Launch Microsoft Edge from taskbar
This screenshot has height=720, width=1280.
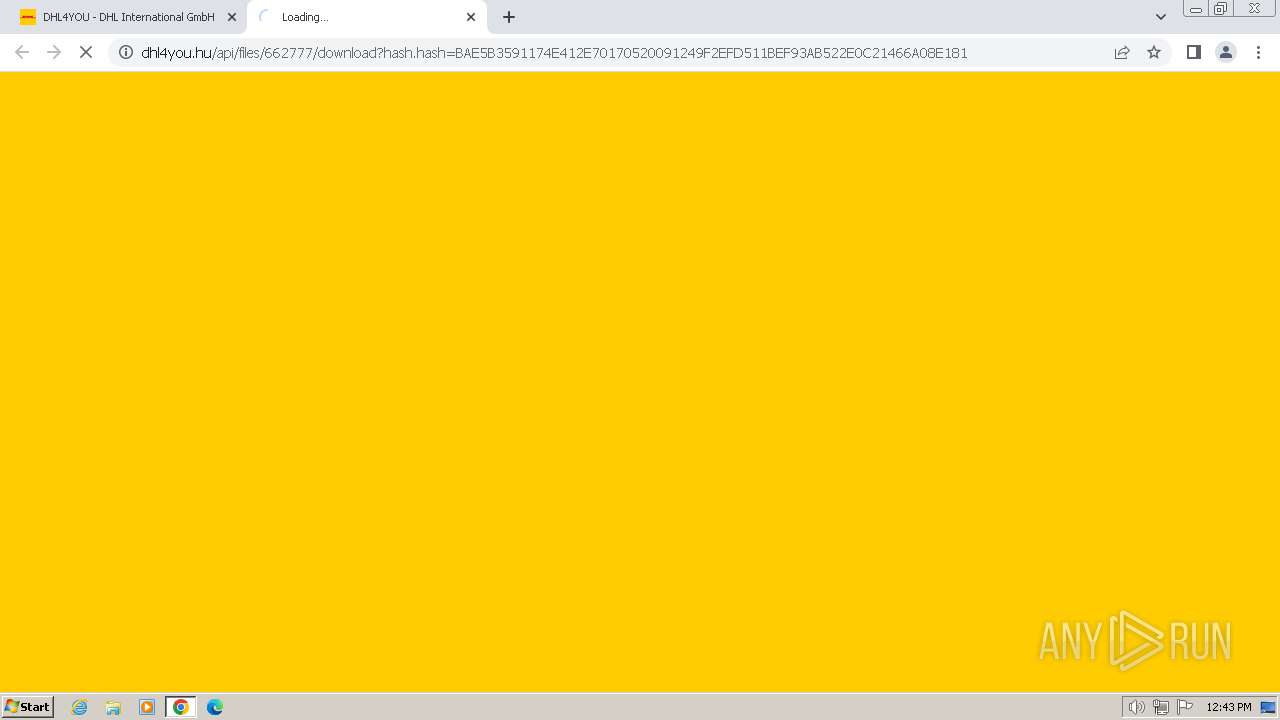click(x=215, y=707)
